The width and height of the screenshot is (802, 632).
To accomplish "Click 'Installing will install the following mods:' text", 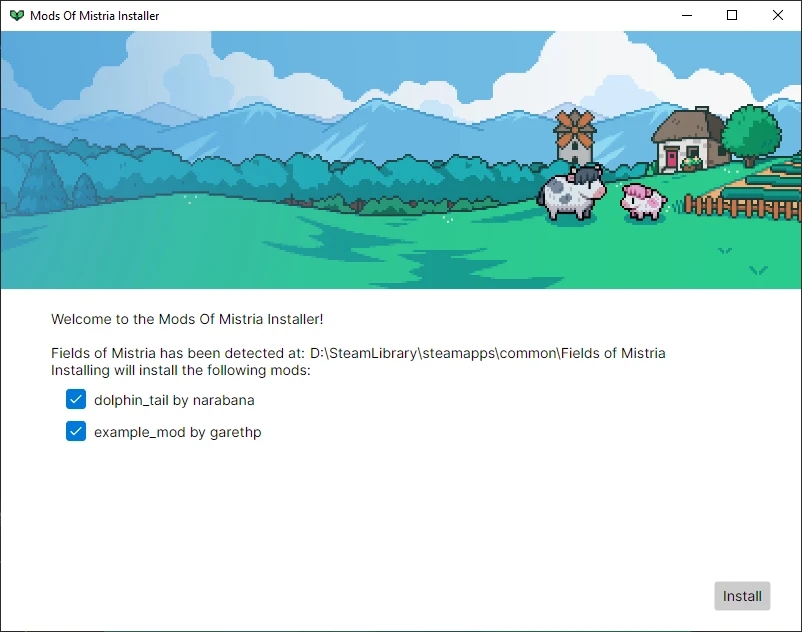I will pos(181,370).
